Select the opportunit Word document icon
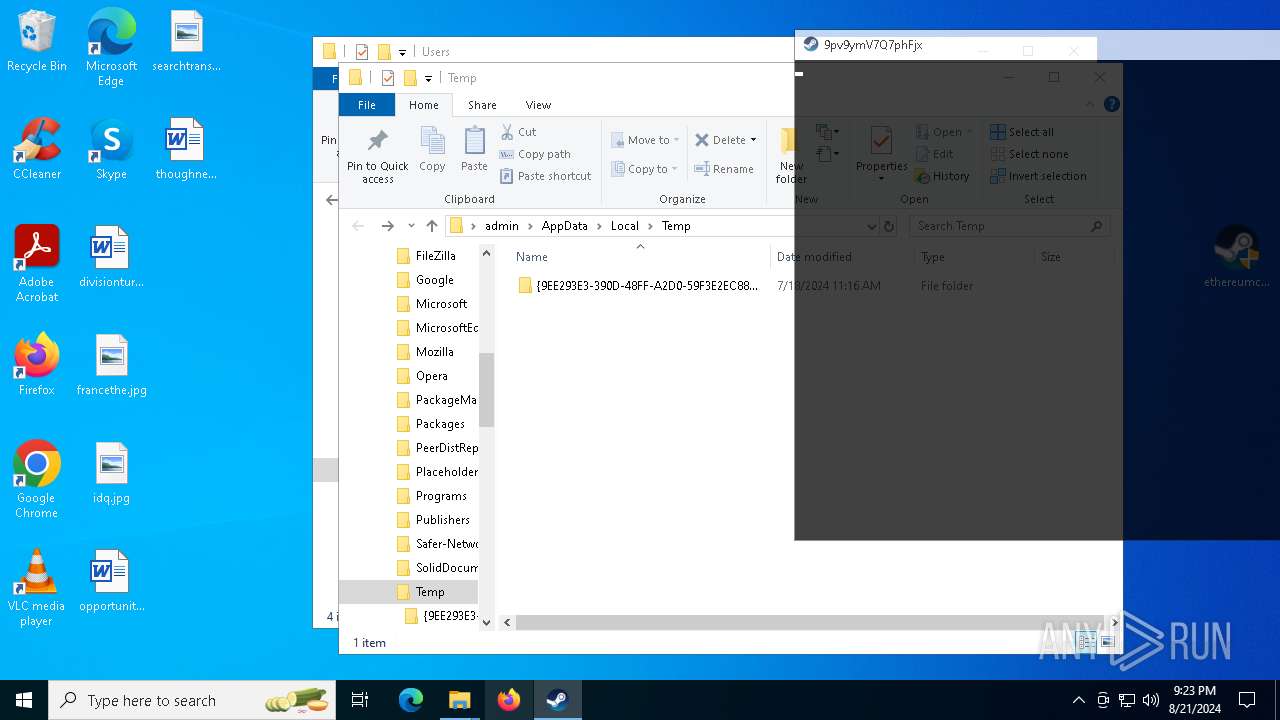This screenshot has width=1280, height=720. click(111, 580)
